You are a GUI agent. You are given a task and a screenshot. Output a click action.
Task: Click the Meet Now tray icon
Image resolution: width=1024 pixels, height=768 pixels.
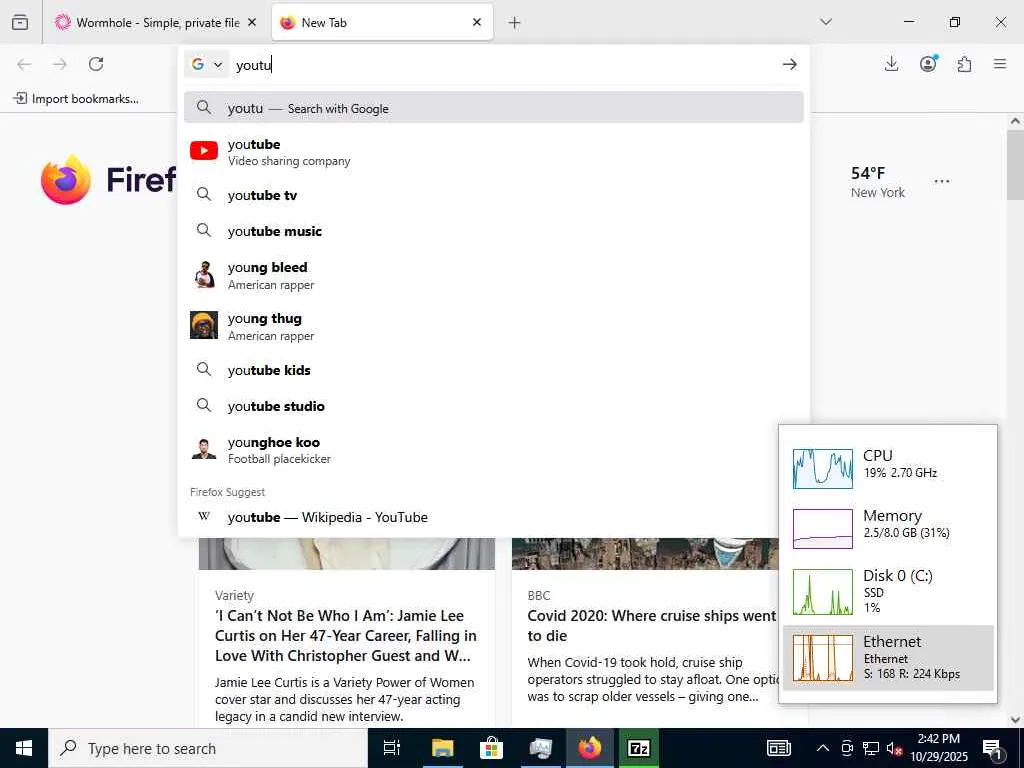(x=847, y=748)
